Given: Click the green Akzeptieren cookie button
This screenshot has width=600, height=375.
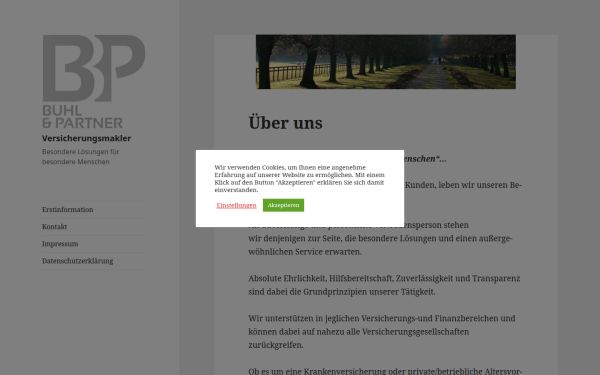Looking at the screenshot, I should [x=283, y=205].
